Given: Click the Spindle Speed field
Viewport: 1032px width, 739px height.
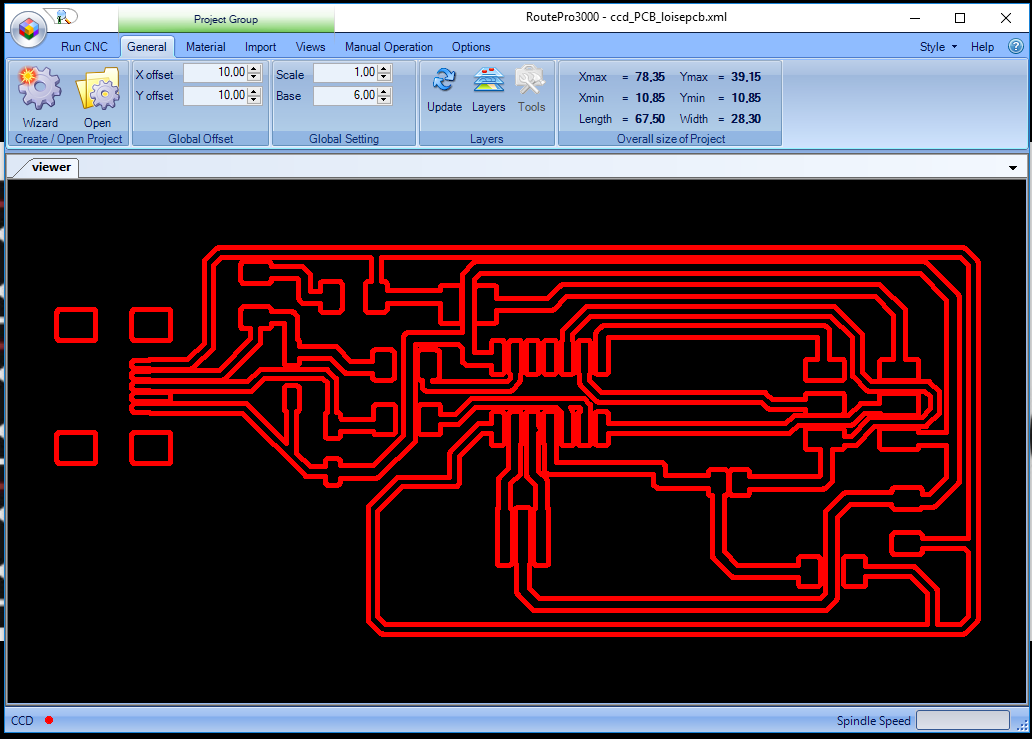Looking at the screenshot, I should tap(963, 720).
